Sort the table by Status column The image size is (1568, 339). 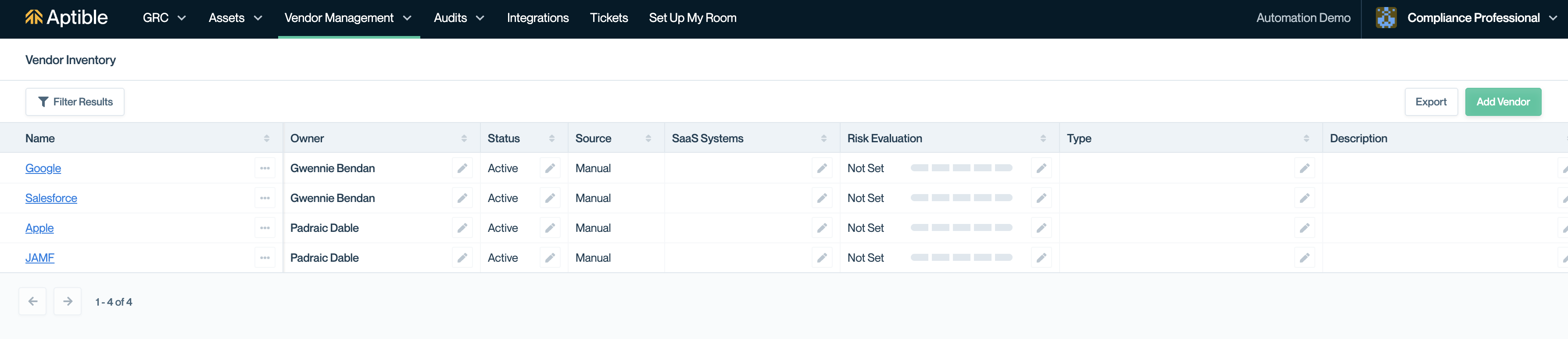552,138
